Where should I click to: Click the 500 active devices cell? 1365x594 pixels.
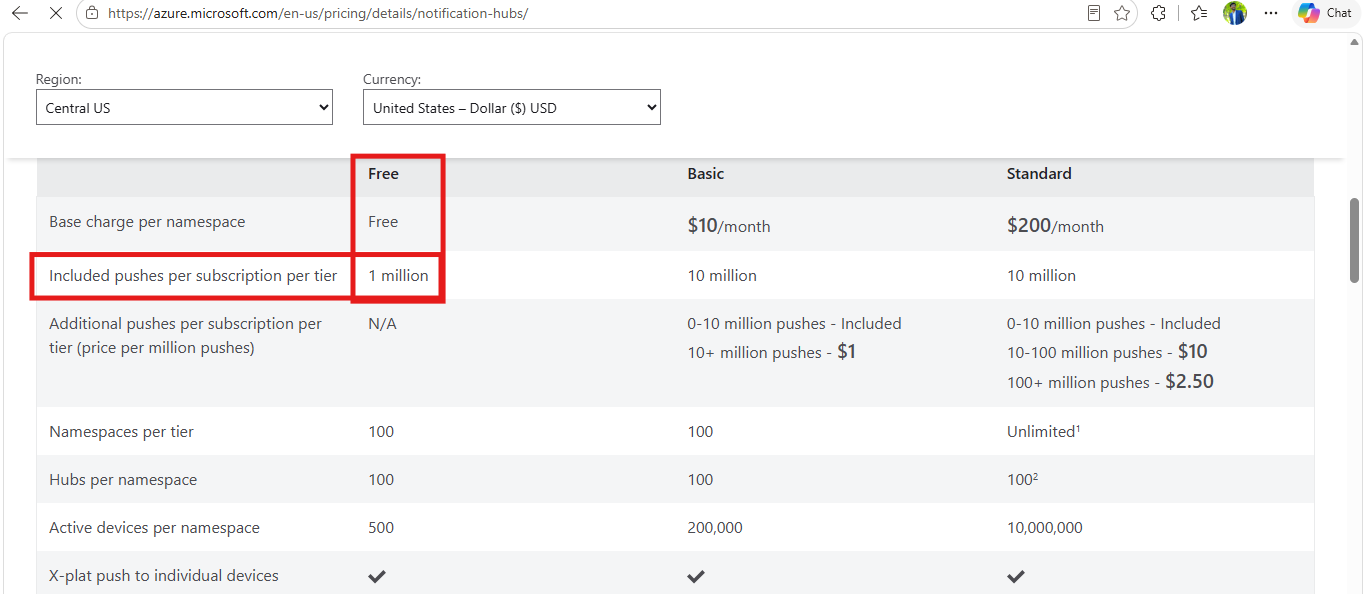381,528
